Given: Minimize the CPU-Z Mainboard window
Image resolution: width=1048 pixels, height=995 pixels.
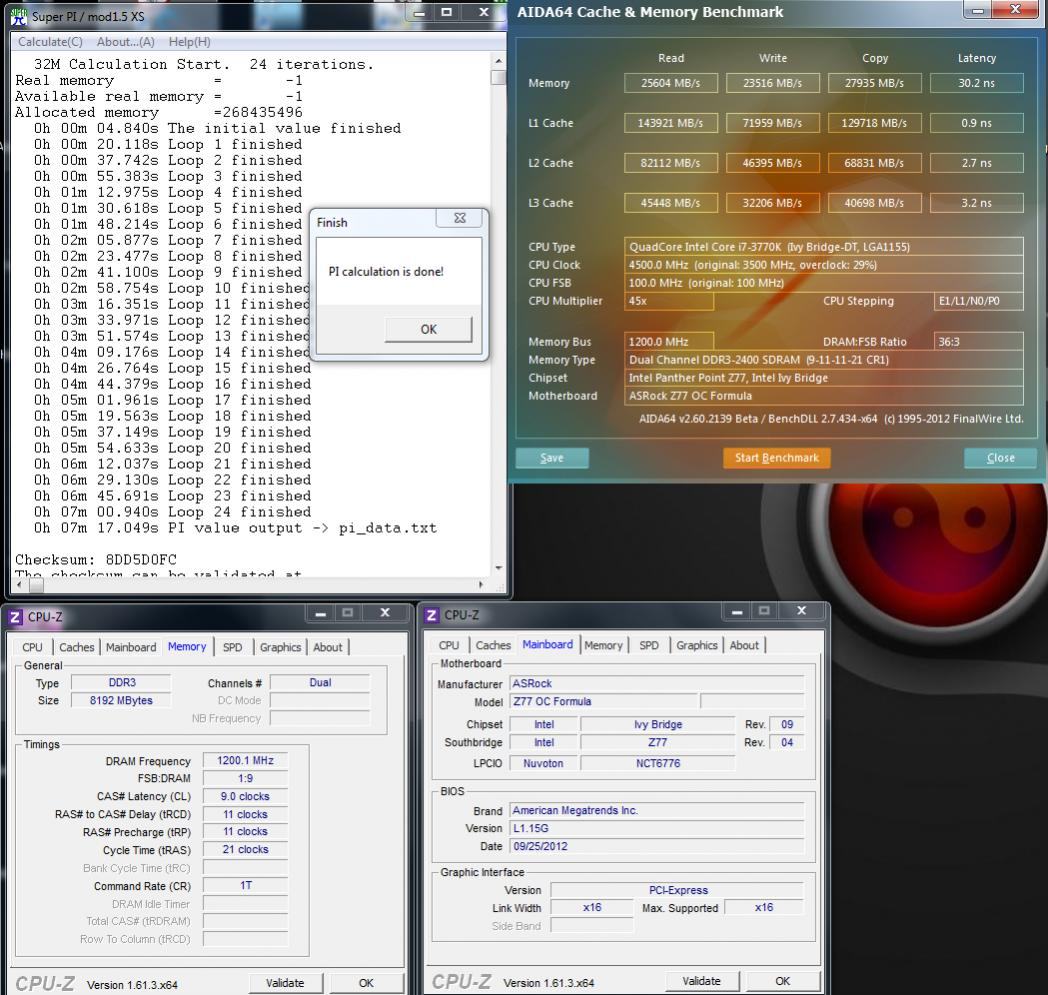Looking at the screenshot, I should [737, 611].
